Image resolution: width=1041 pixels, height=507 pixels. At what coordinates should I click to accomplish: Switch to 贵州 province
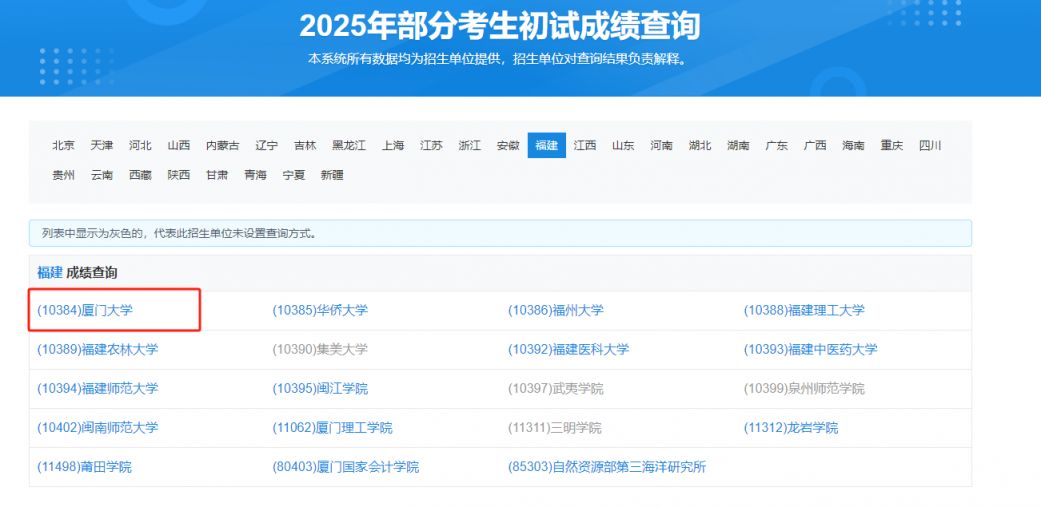click(x=63, y=175)
